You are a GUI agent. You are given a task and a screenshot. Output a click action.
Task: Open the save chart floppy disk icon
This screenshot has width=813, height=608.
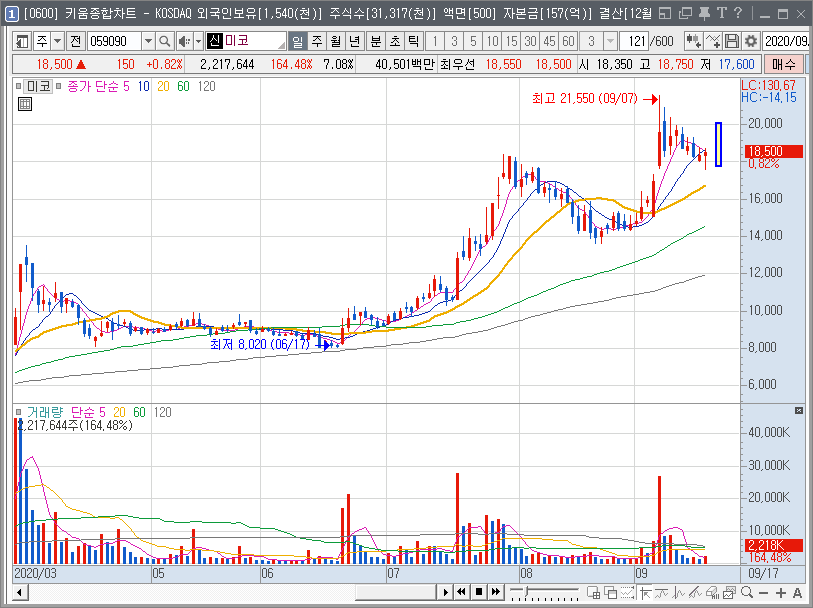(731, 41)
